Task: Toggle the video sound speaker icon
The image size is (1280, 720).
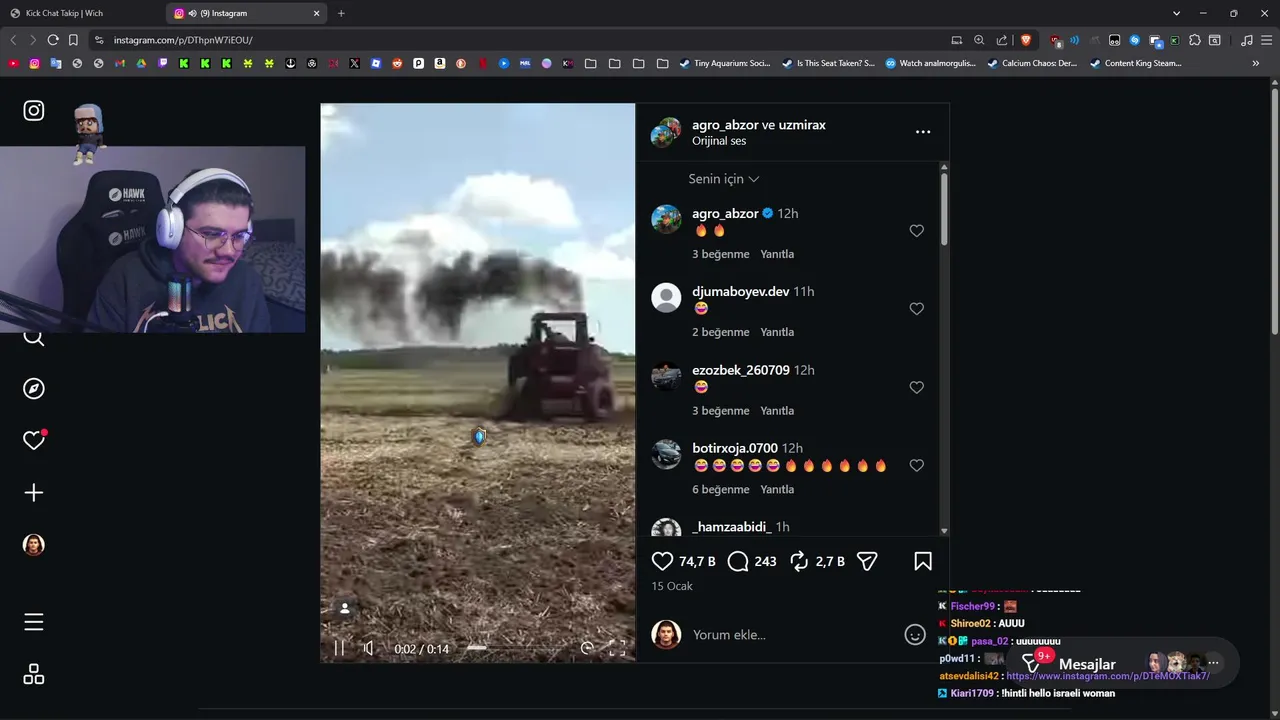Action: (369, 648)
